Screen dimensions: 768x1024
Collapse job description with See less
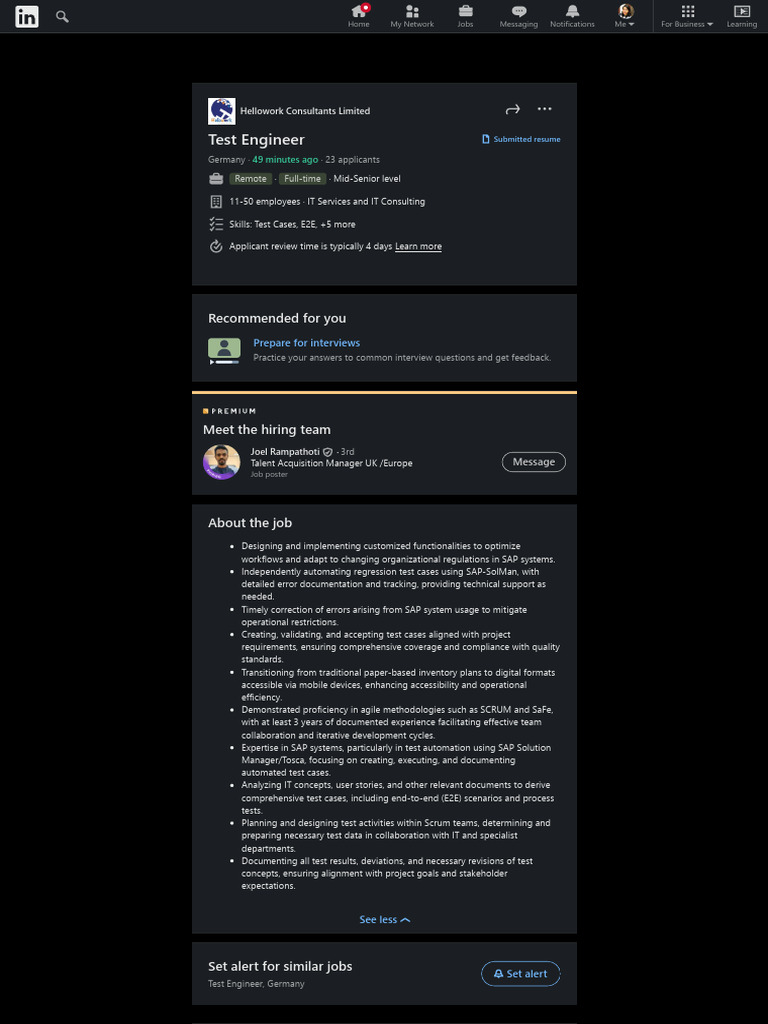coord(384,920)
